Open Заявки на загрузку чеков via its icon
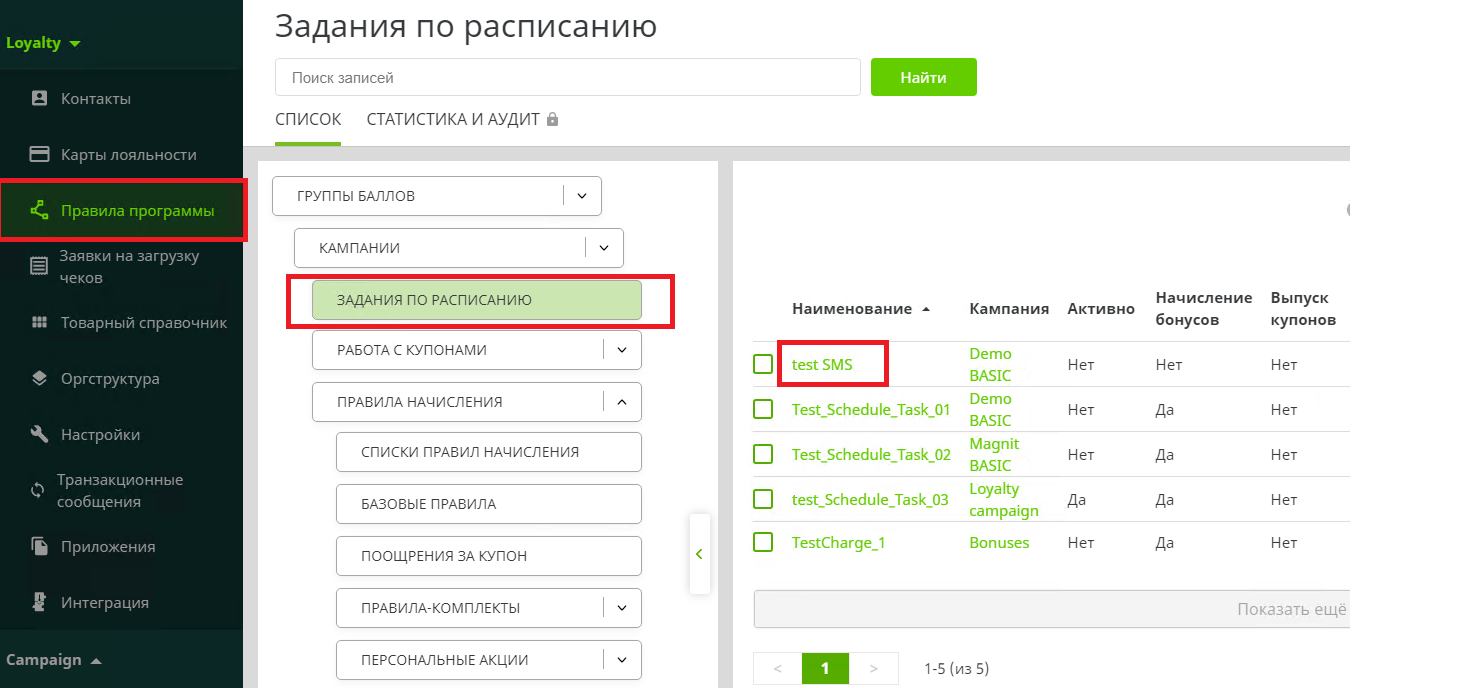Image resolution: width=1460 pixels, height=688 pixels. click(x=37, y=265)
